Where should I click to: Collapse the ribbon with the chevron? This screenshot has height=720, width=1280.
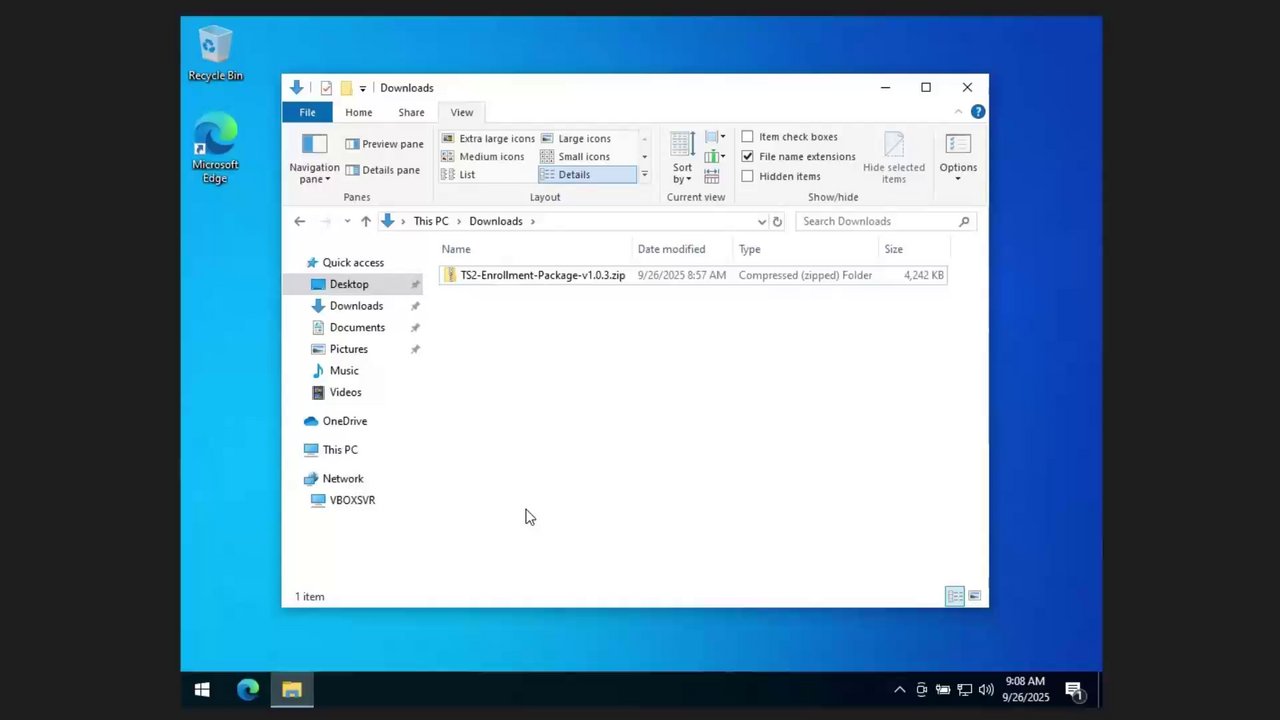click(958, 112)
